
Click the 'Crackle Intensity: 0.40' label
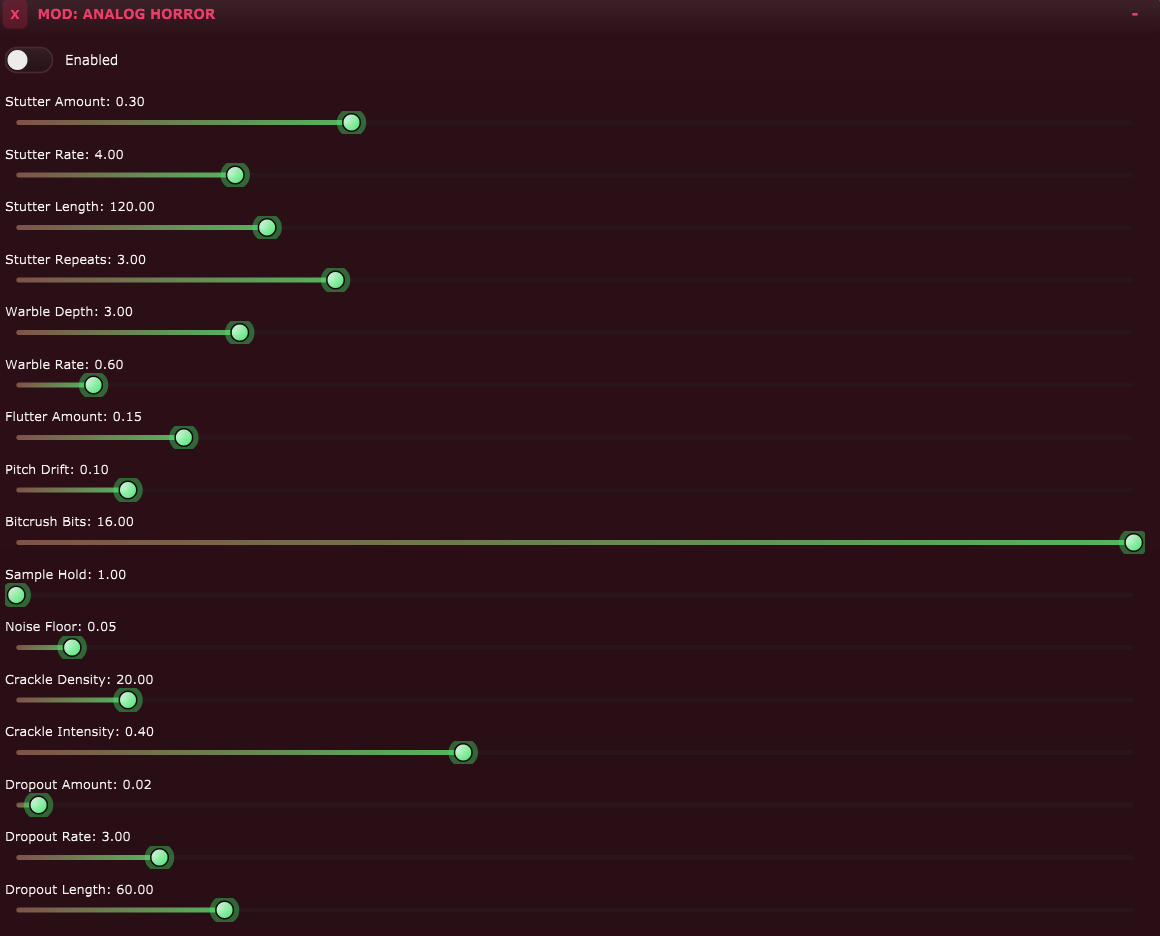click(80, 733)
